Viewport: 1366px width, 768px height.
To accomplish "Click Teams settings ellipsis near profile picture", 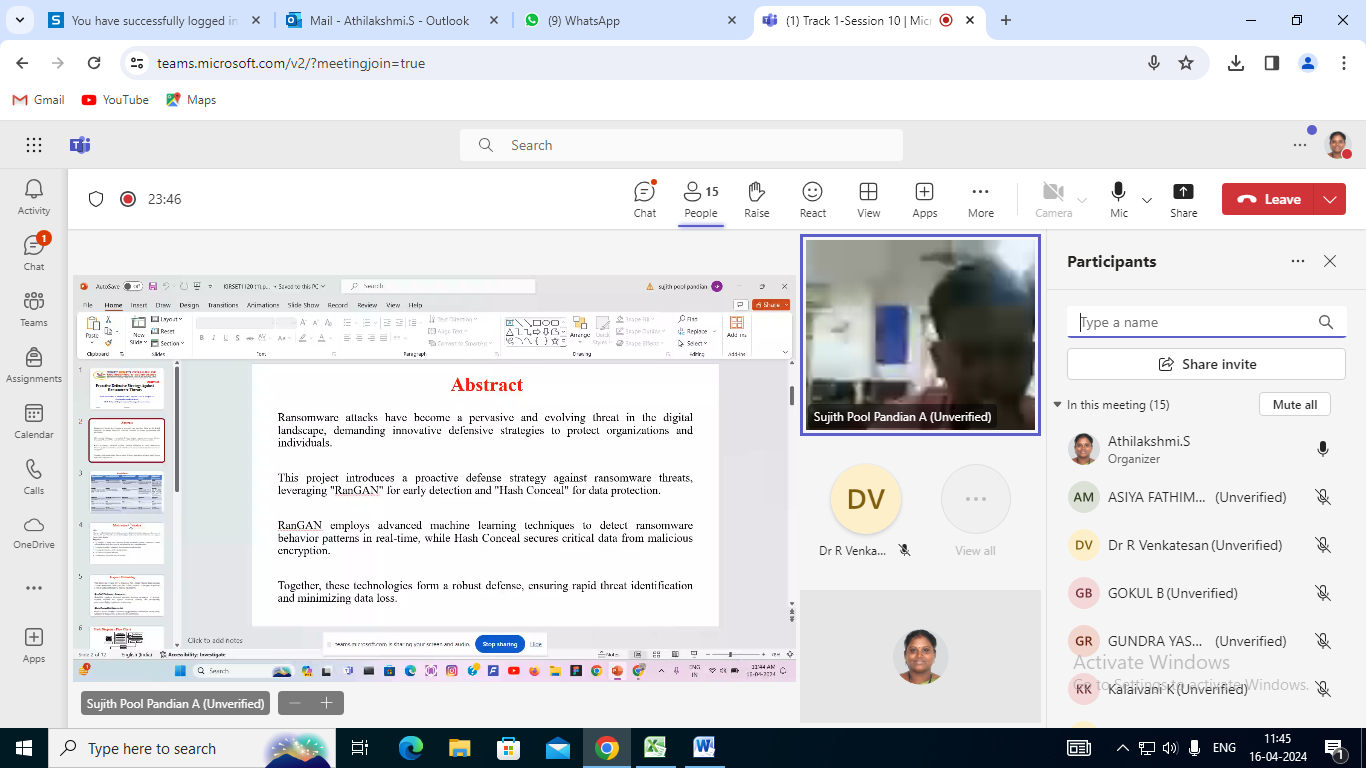I will click(x=1300, y=145).
